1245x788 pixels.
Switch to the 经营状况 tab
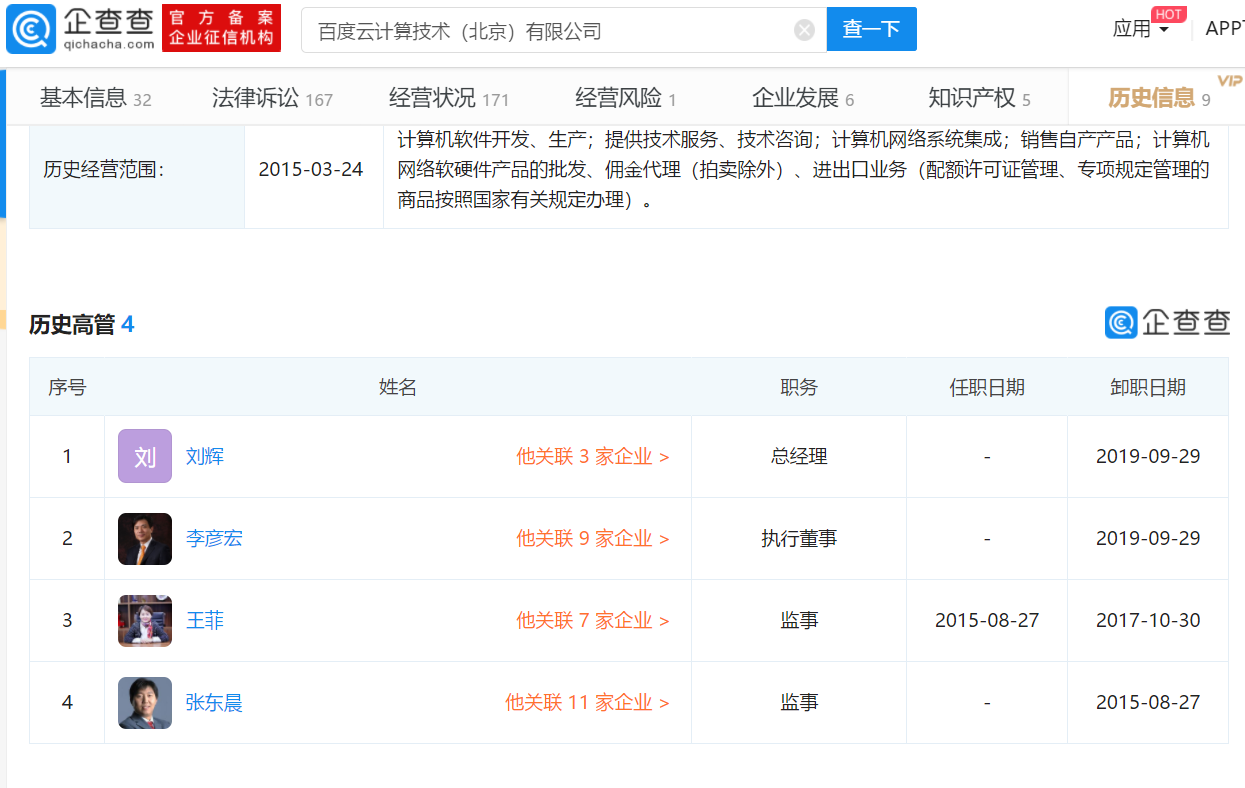point(449,98)
